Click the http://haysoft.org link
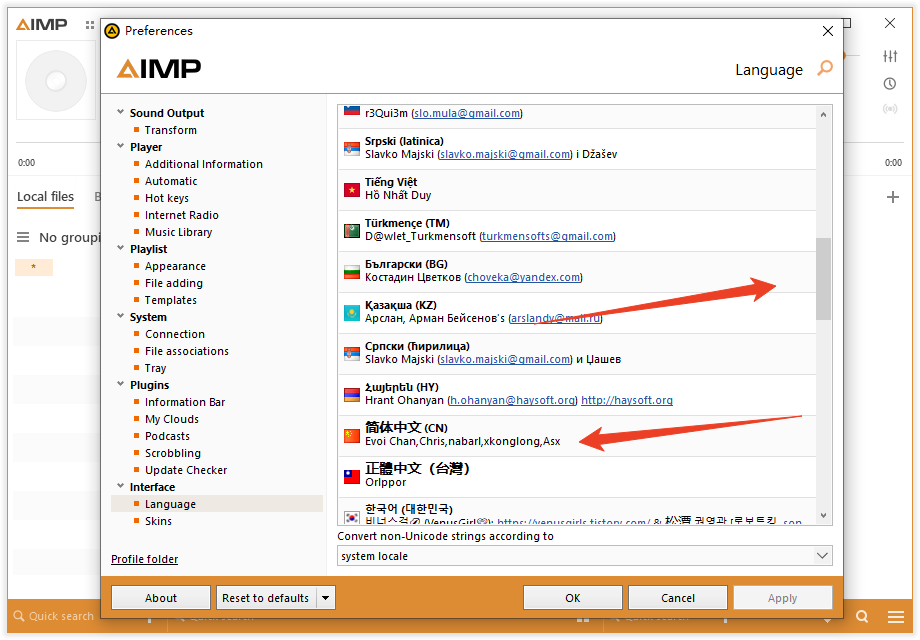This screenshot has width=920, height=640. click(x=627, y=400)
